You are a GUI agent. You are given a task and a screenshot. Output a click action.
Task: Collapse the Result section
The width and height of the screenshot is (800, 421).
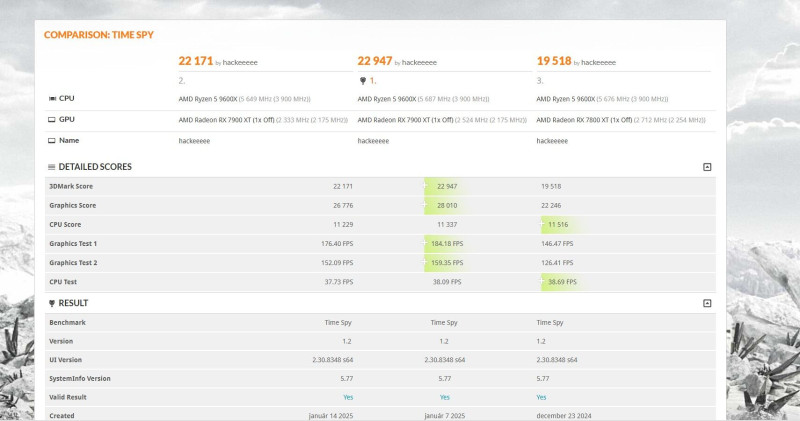tap(707, 303)
